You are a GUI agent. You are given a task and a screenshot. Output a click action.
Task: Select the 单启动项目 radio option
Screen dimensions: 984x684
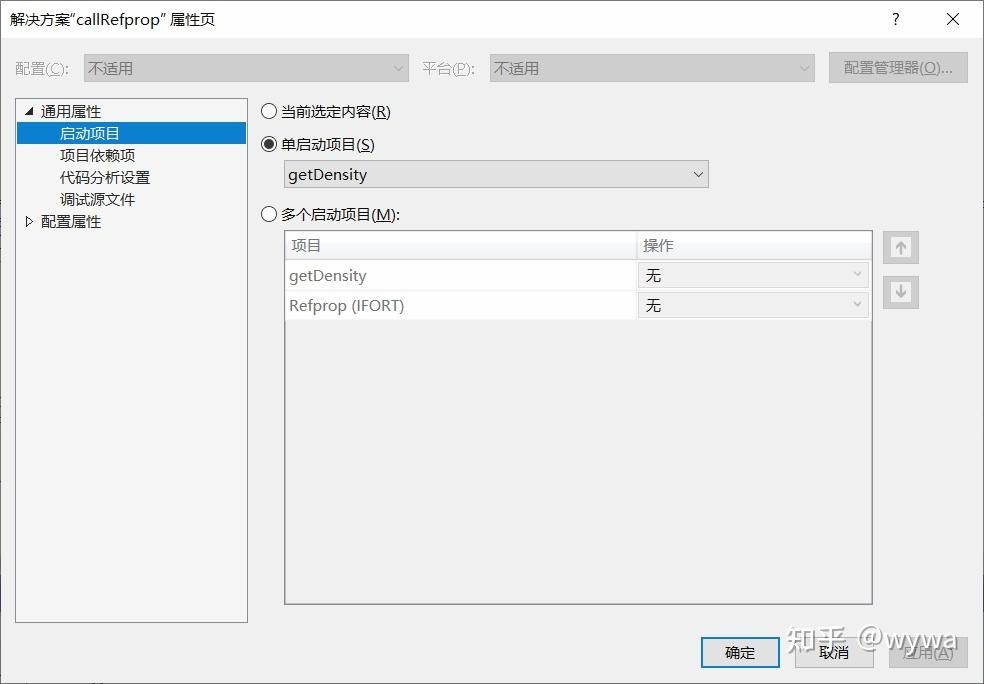(x=268, y=144)
